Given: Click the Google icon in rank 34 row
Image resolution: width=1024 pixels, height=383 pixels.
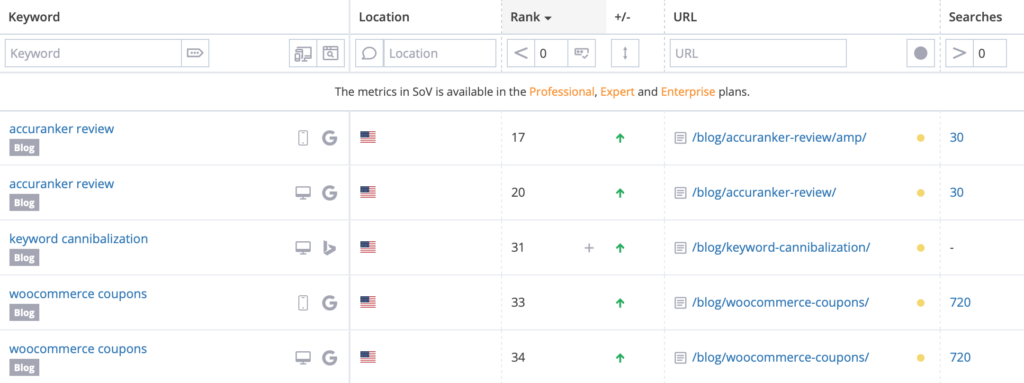Looking at the screenshot, I should (x=330, y=358).
